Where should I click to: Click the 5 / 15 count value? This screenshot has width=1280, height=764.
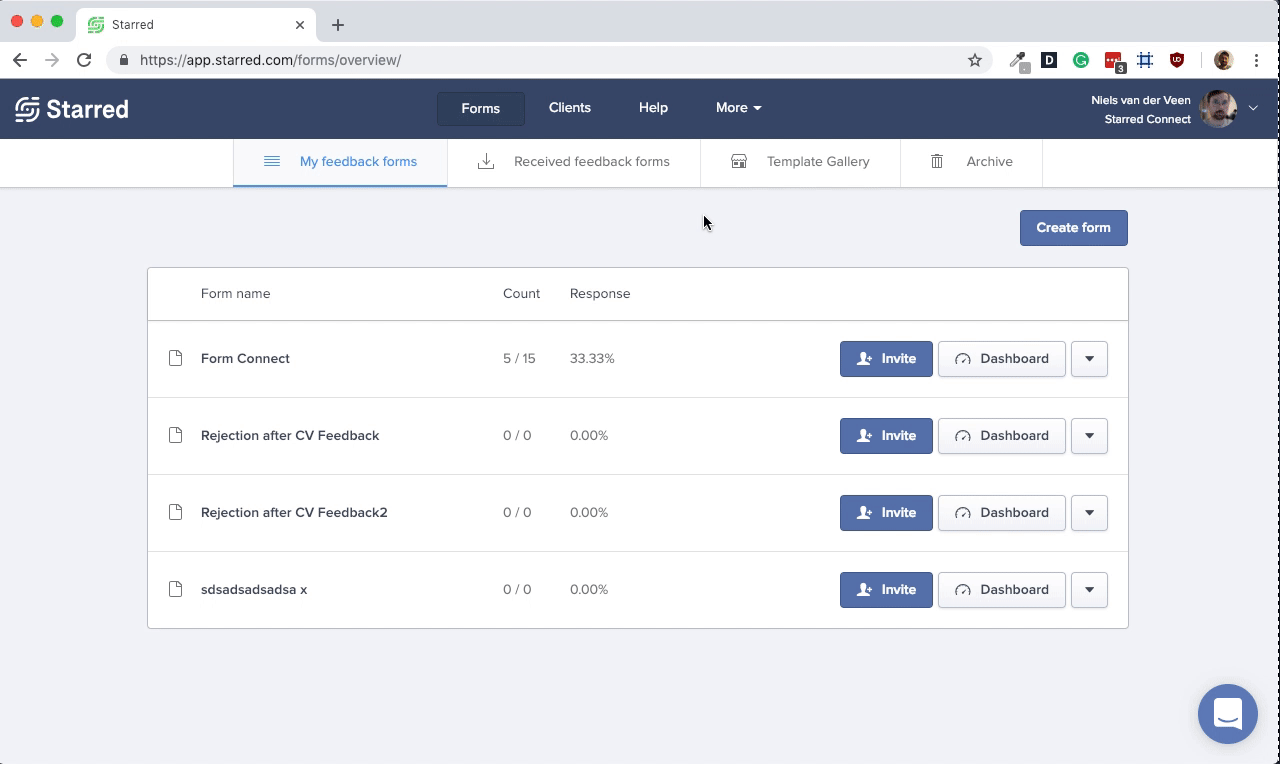coord(519,358)
